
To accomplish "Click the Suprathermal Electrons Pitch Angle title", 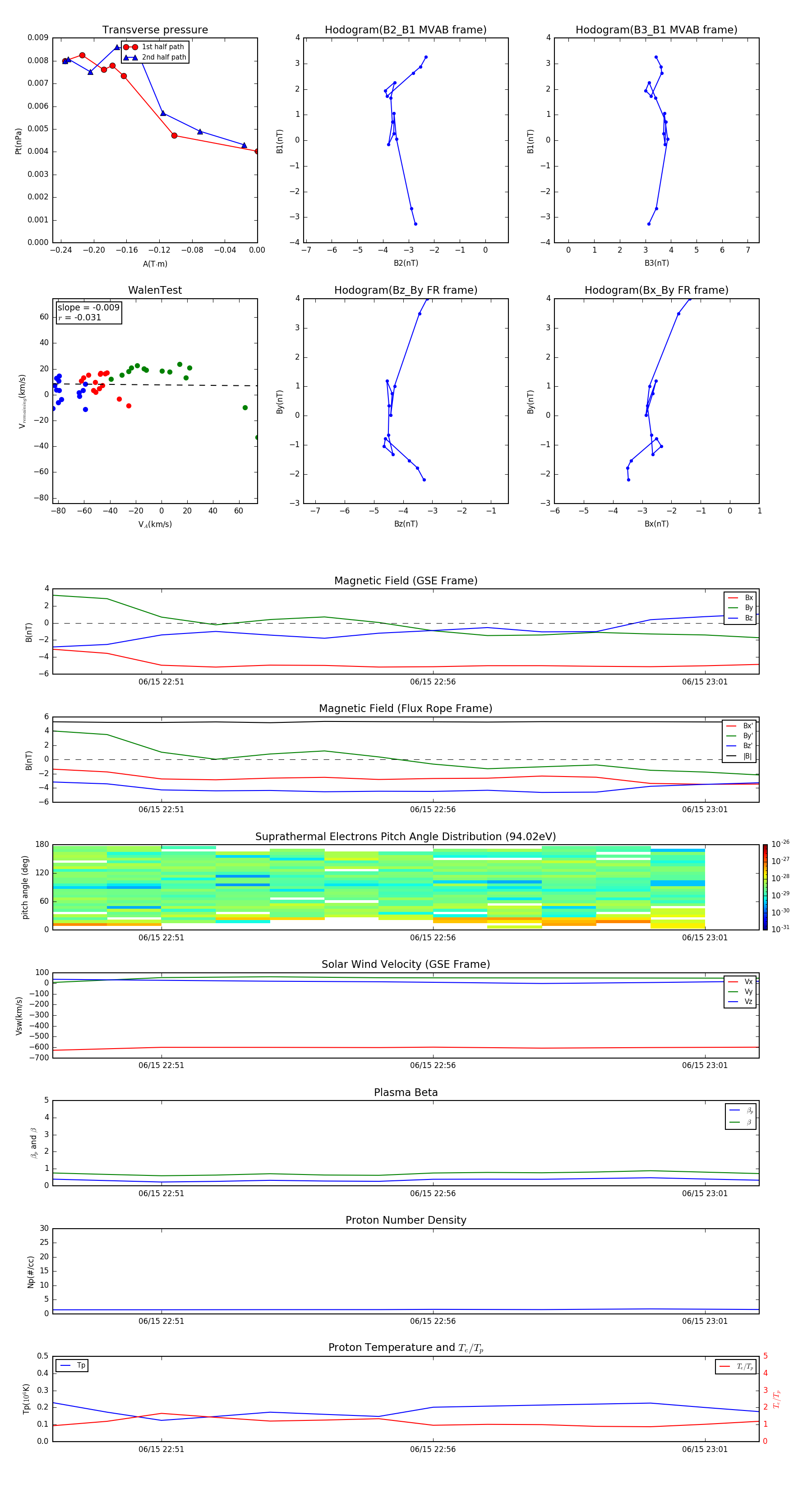I will click(406, 837).
